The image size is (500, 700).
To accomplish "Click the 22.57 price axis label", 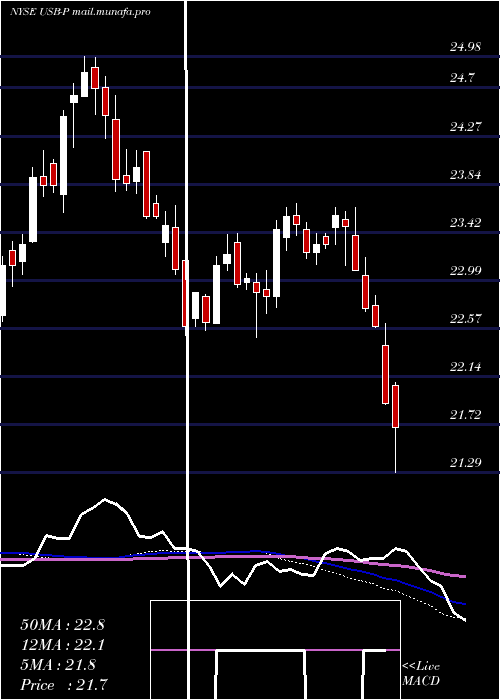I will pyautogui.click(x=466, y=319).
